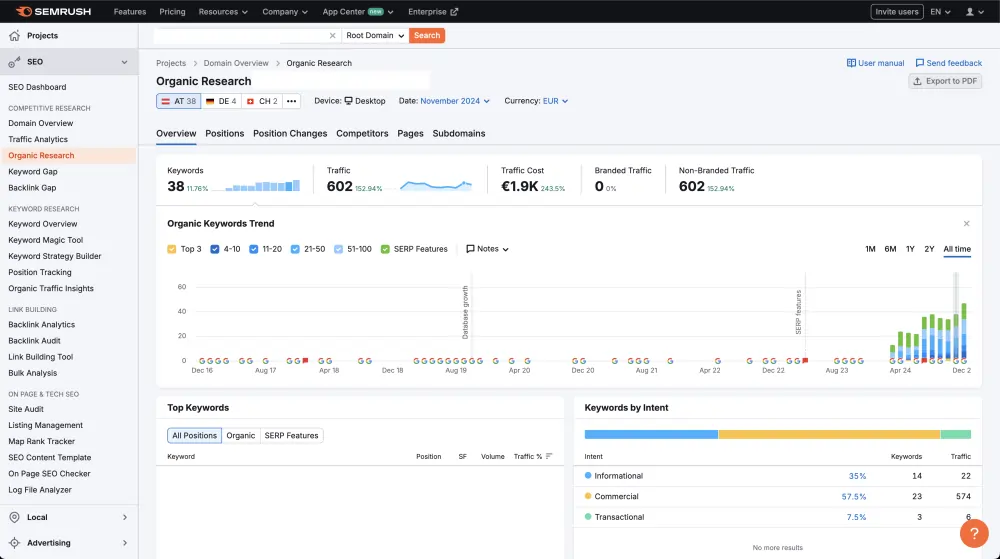Click the Semrush logo icon
The height and width of the screenshot is (559, 1000).
pyautogui.click(x=24, y=12)
